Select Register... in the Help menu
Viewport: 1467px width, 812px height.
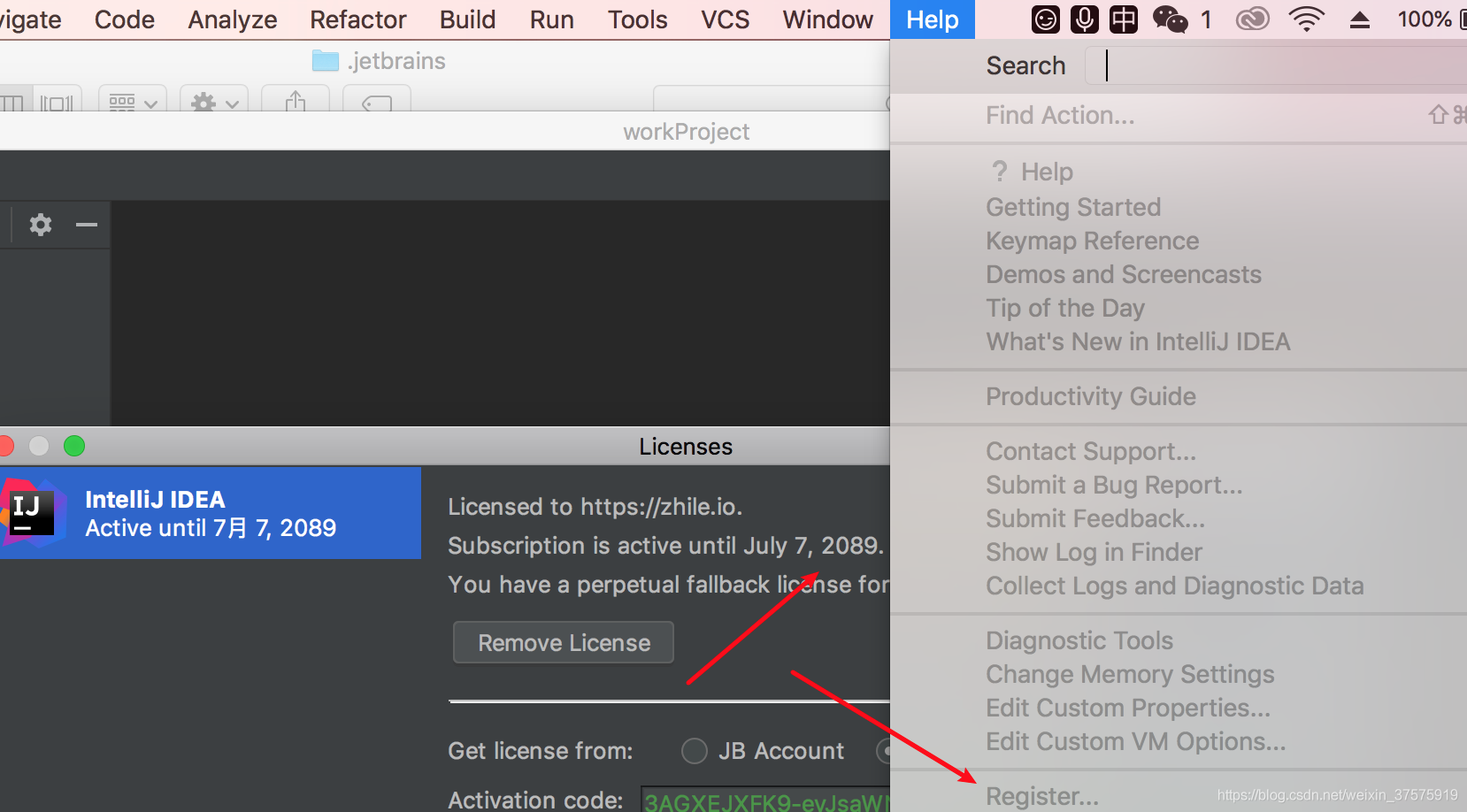click(1042, 796)
